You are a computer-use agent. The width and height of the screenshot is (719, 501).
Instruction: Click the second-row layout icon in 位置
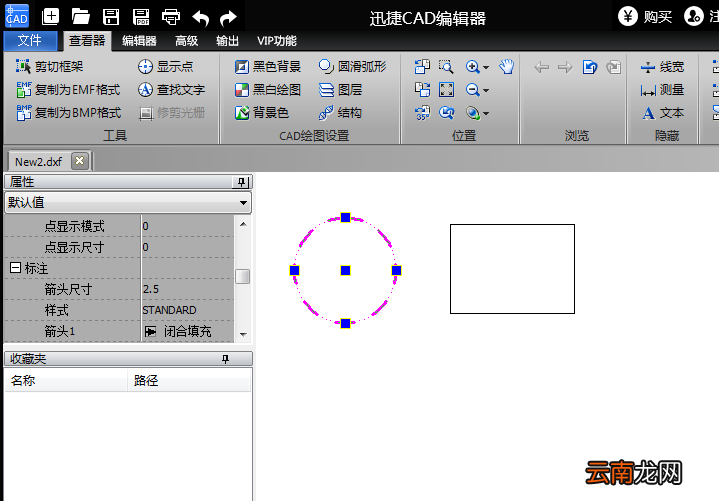[422, 89]
